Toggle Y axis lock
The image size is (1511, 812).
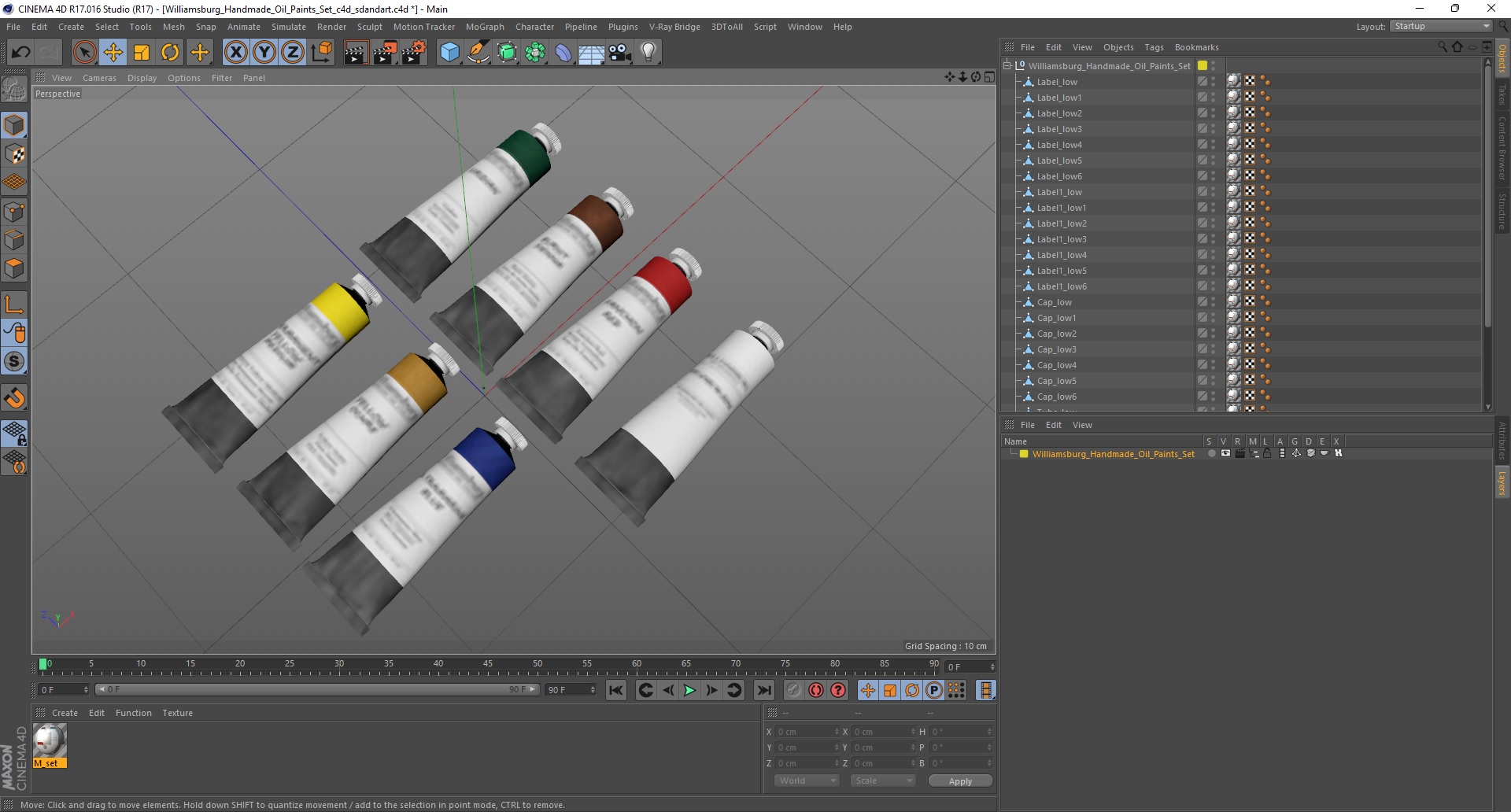[264, 53]
